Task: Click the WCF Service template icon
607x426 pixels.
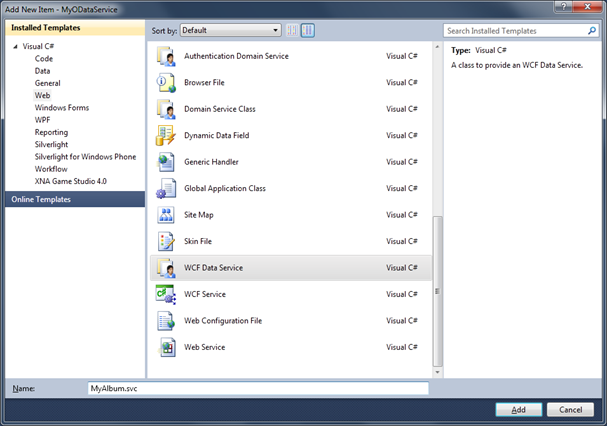Action: [x=166, y=294]
